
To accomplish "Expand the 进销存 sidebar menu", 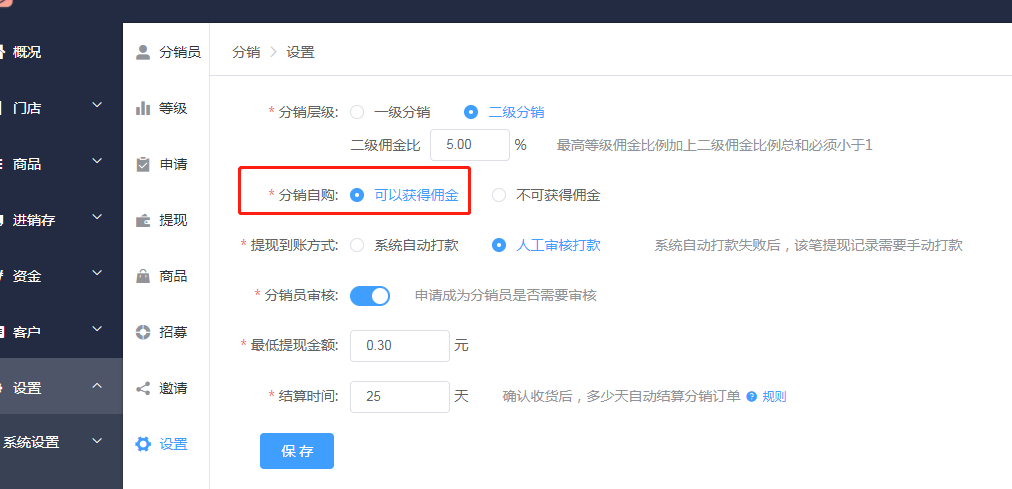I will pyautogui.click(x=97, y=217).
